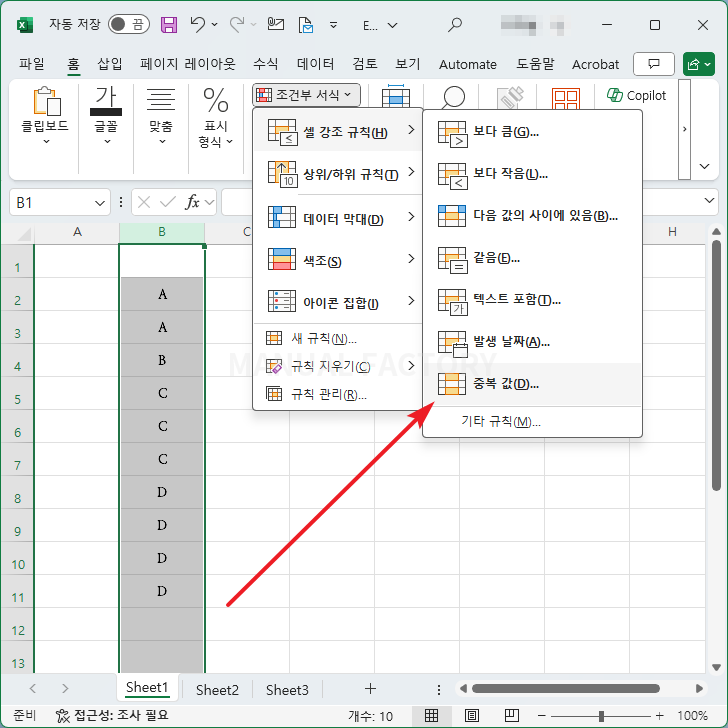
Task: Choose 중복 값 menu option
Action: [532, 384]
